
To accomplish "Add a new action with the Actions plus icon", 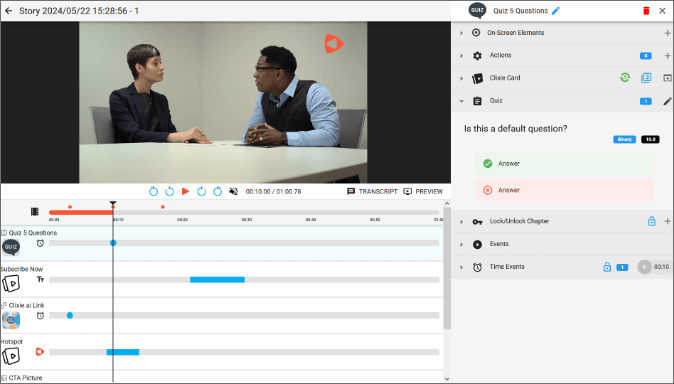I will (667, 55).
